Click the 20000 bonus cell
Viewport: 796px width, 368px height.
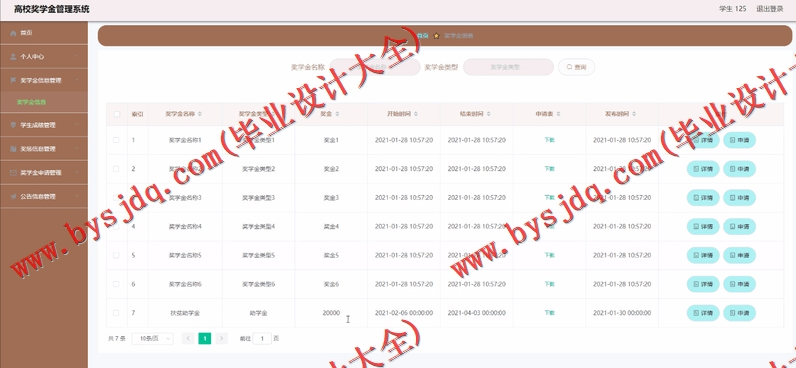331,313
